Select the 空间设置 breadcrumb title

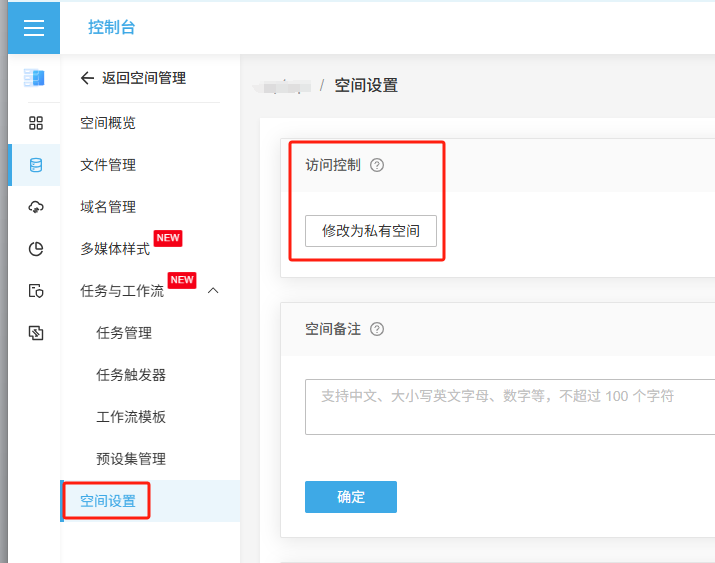tap(366, 85)
